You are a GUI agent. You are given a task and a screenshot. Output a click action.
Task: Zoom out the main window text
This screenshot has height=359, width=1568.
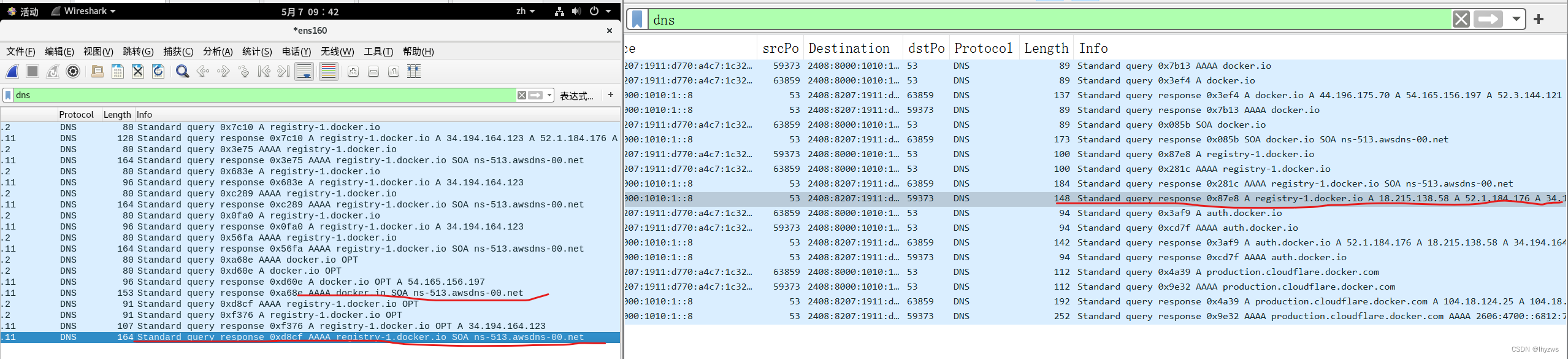point(373,72)
